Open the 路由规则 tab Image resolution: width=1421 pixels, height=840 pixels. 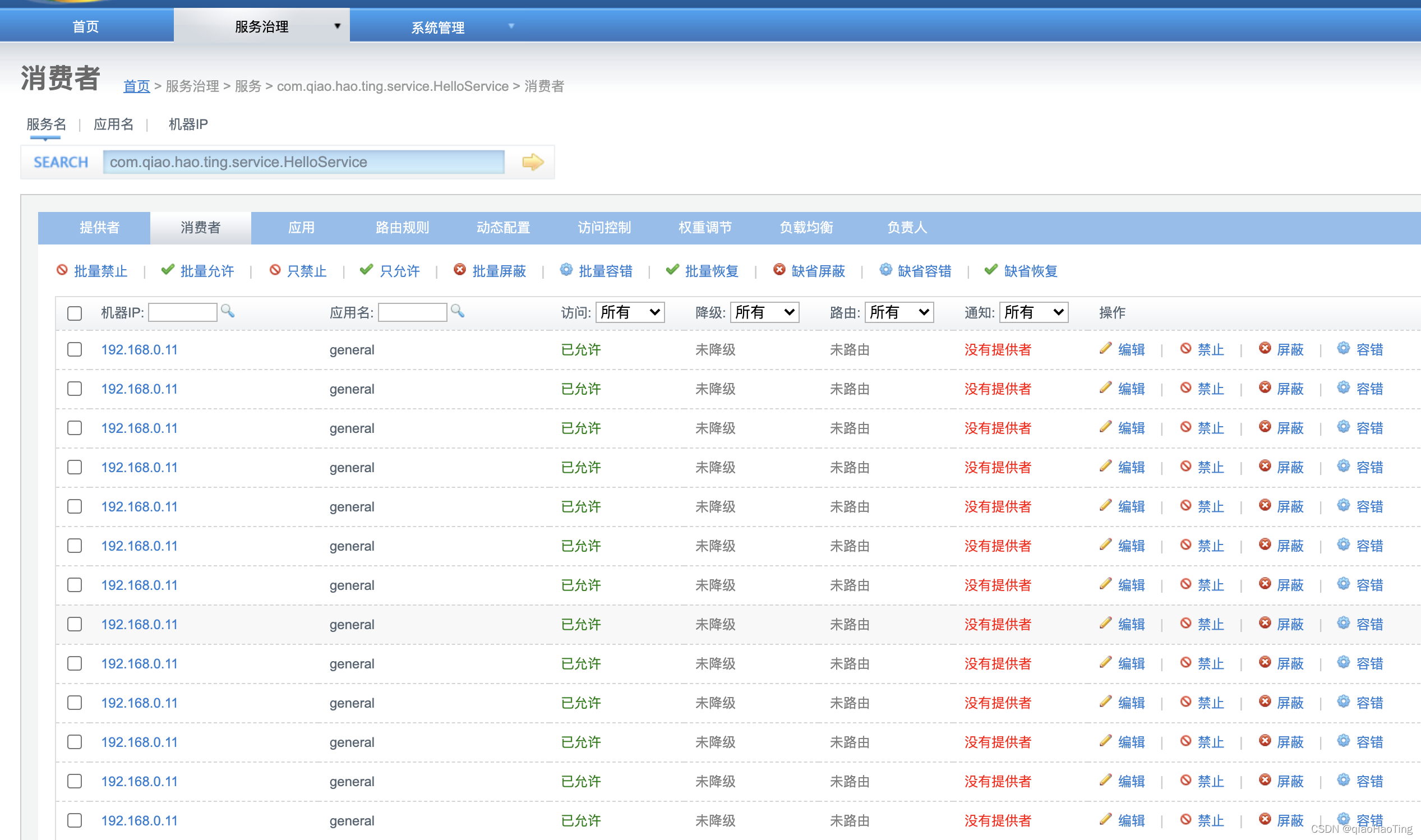click(403, 228)
